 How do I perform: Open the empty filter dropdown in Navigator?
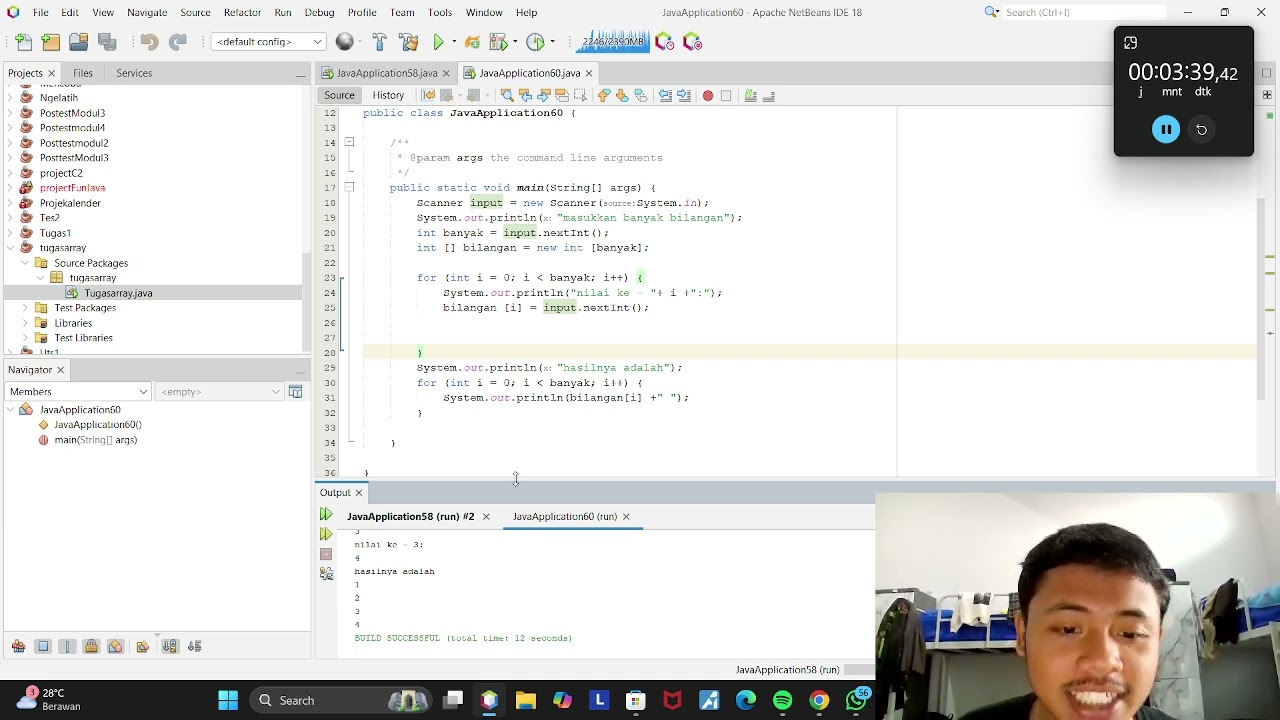[x=220, y=392]
